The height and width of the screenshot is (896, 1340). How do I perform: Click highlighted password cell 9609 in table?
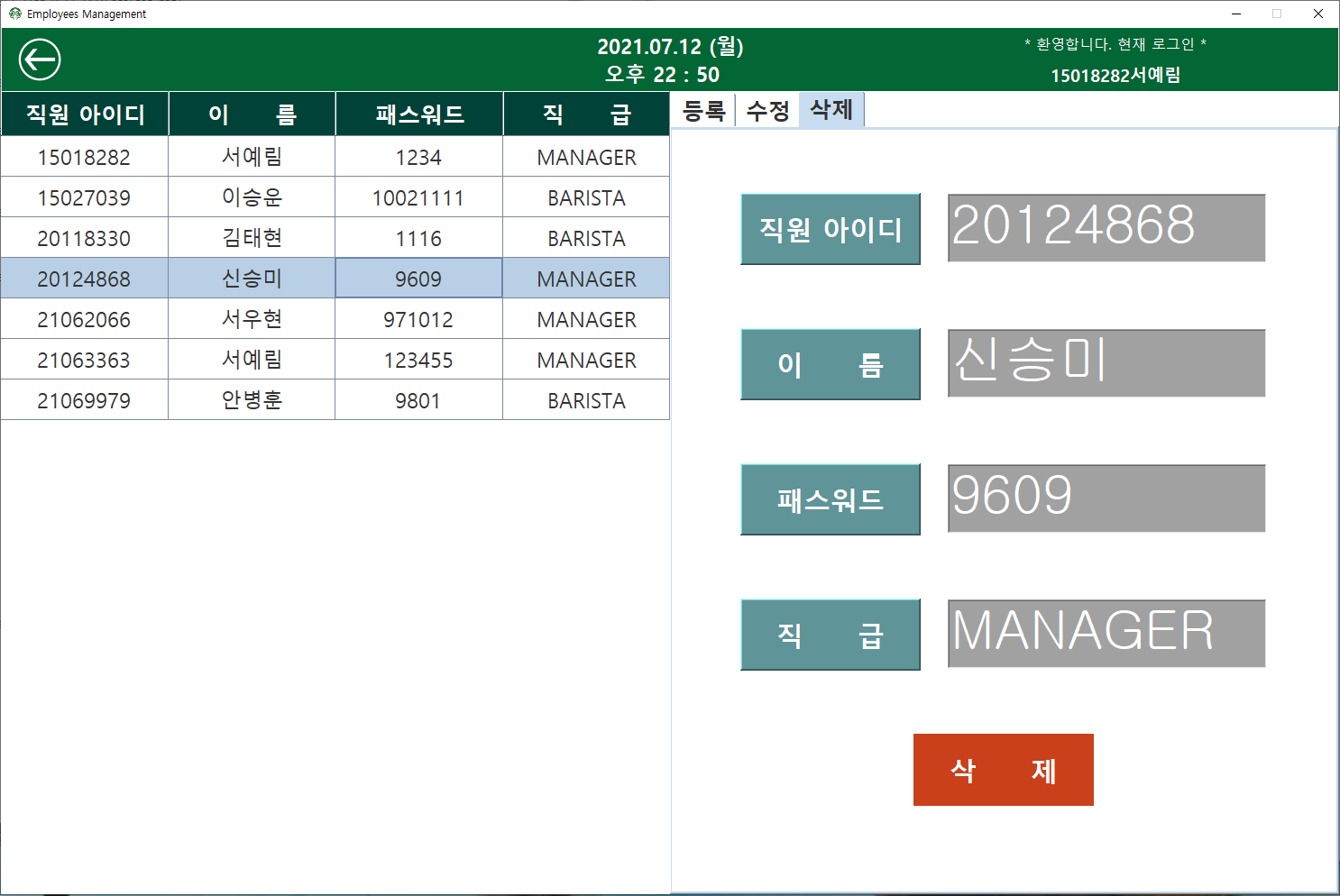click(x=419, y=279)
